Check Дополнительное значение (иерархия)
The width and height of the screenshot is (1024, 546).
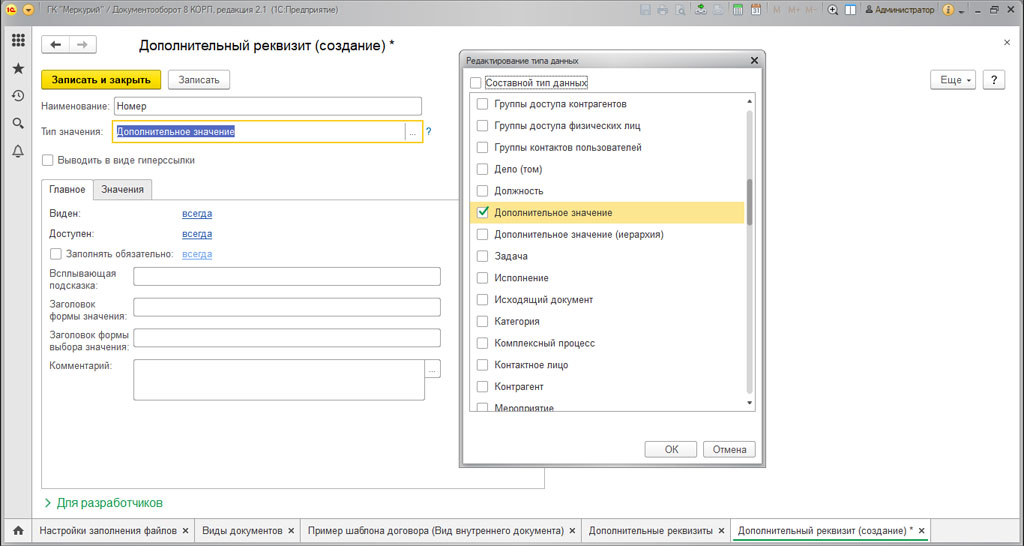[x=482, y=234]
